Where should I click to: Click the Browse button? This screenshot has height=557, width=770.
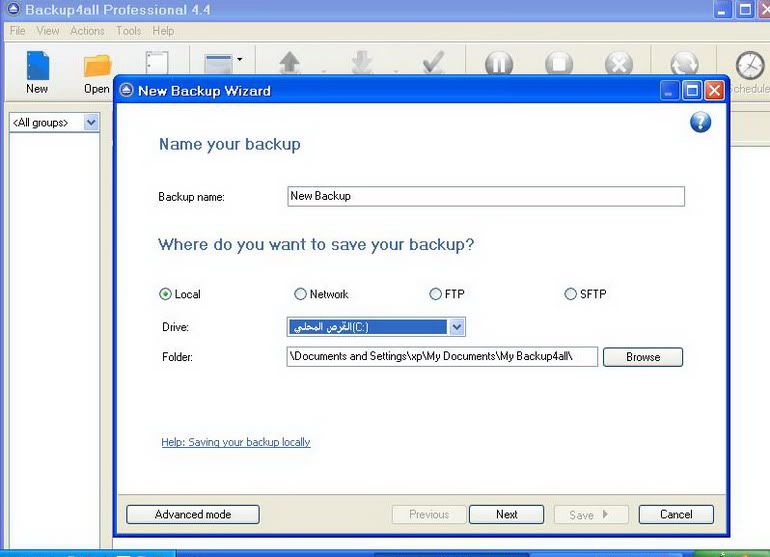point(643,357)
